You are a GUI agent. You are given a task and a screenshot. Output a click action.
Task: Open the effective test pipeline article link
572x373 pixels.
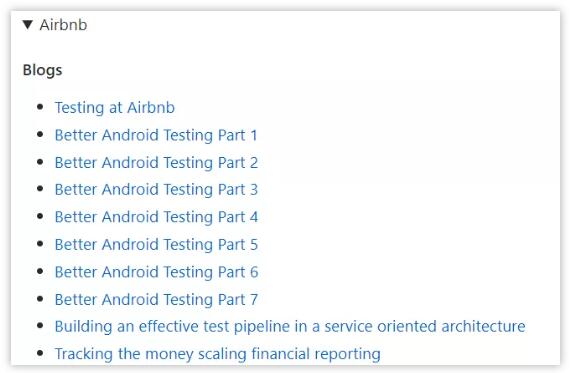(x=290, y=326)
